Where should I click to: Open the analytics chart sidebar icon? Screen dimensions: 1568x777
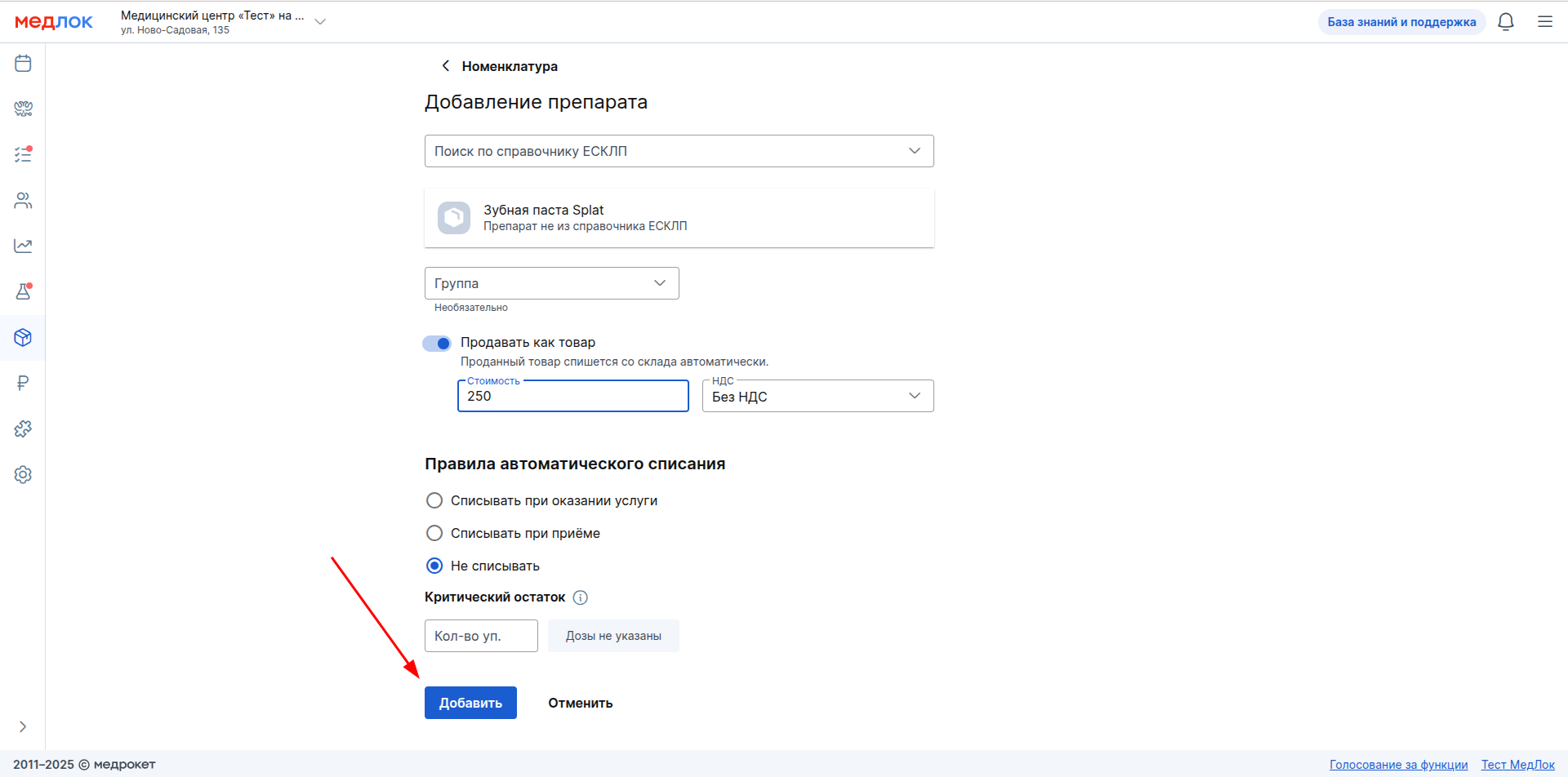click(x=23, y=246)
